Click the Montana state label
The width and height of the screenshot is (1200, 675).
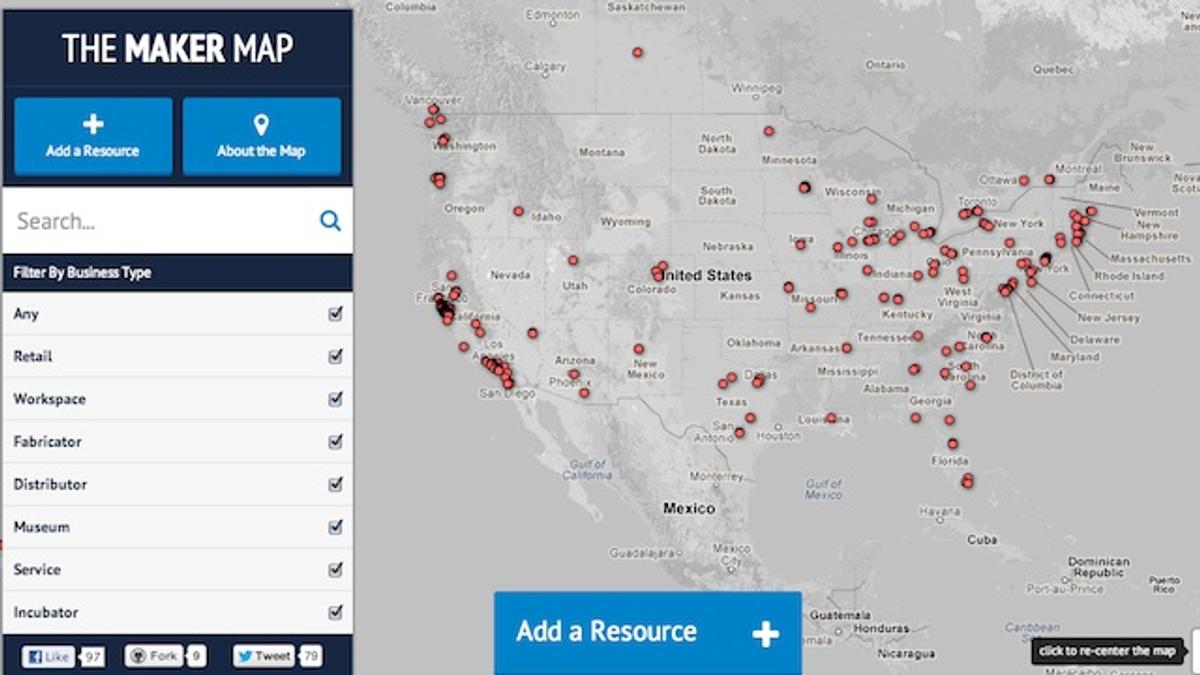602,152
